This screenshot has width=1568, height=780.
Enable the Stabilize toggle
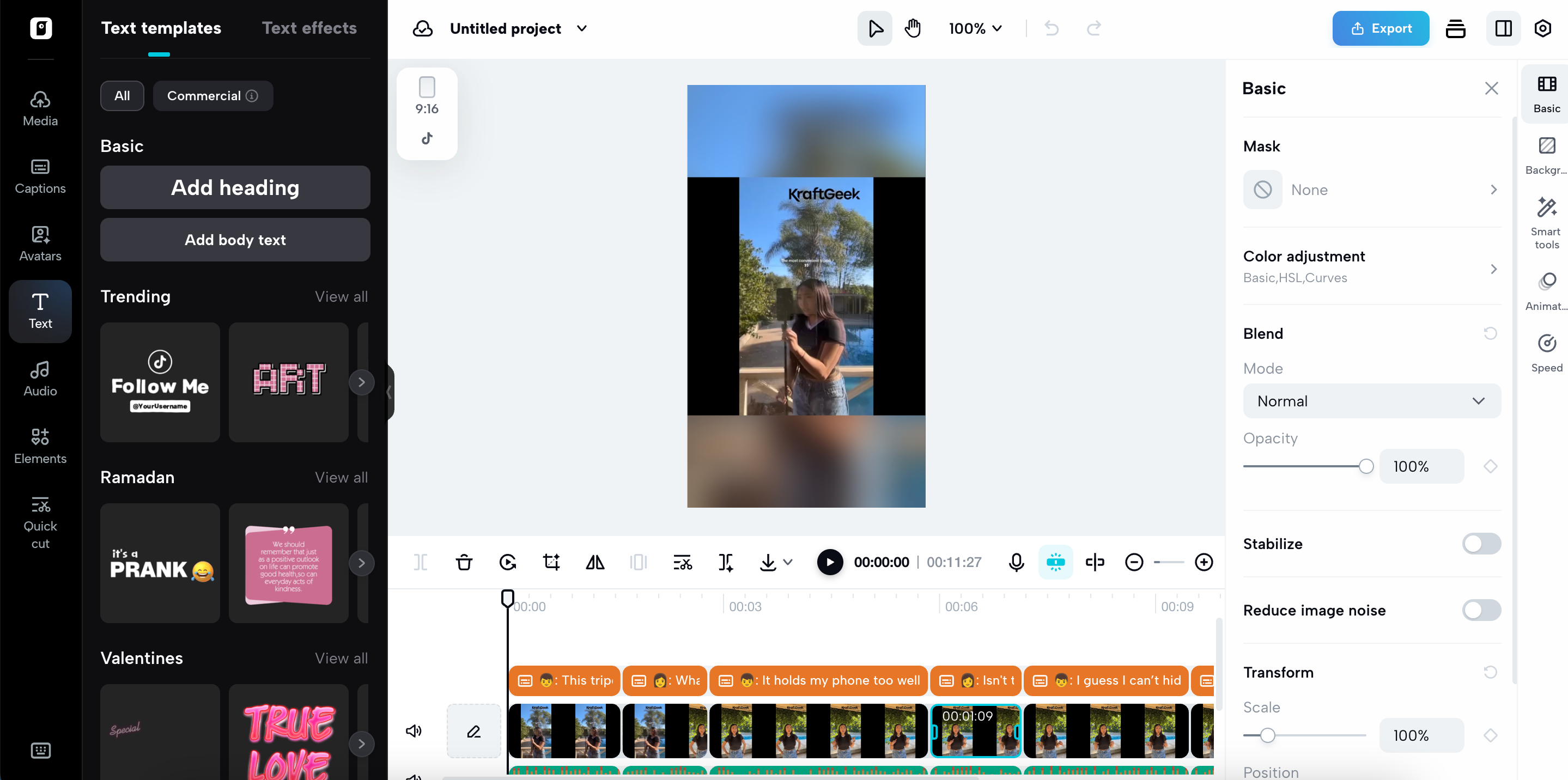pyautogui.click(x=1481, y=543)
